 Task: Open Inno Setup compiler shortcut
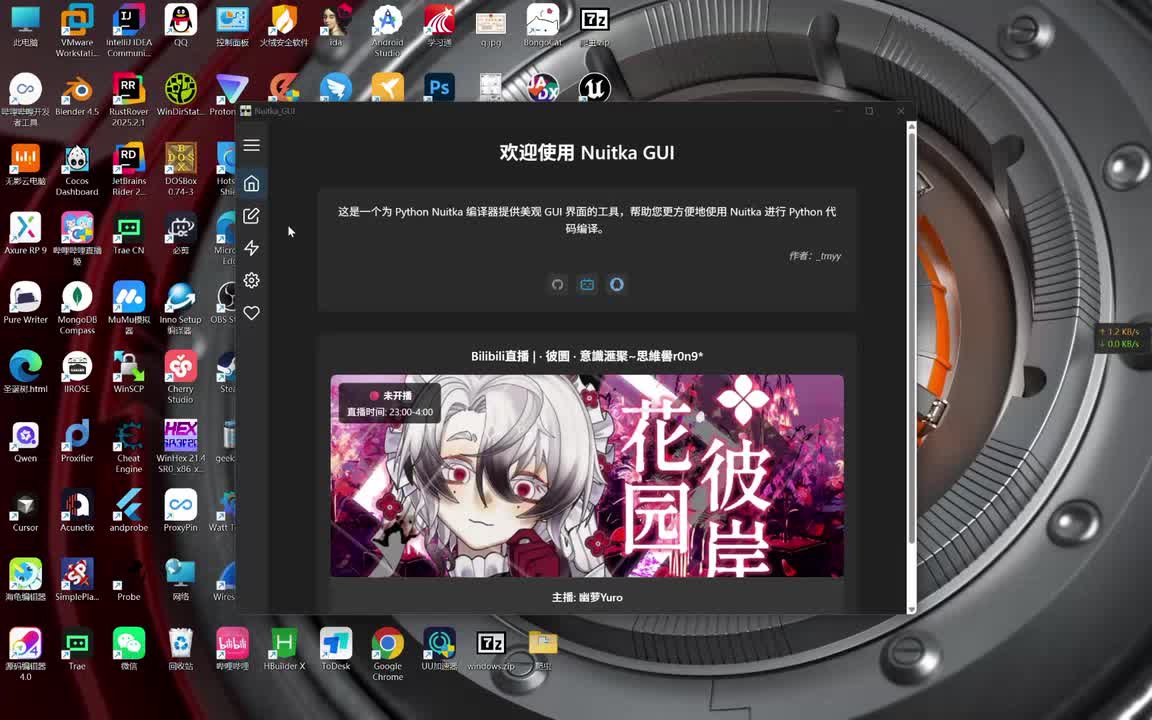click(181, 308)
